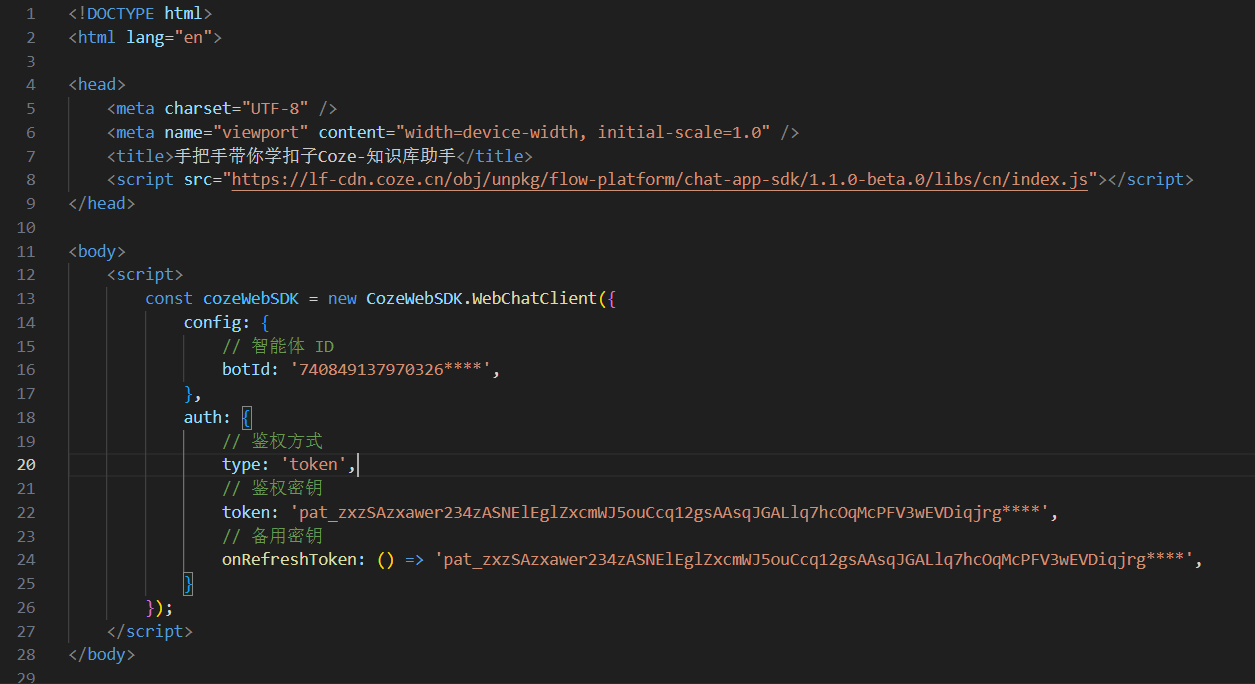The height and width of the screenshot is (684, 1255).
Task: Click the opening <head> tag on line 4
Action: click(x=97, y=85)
